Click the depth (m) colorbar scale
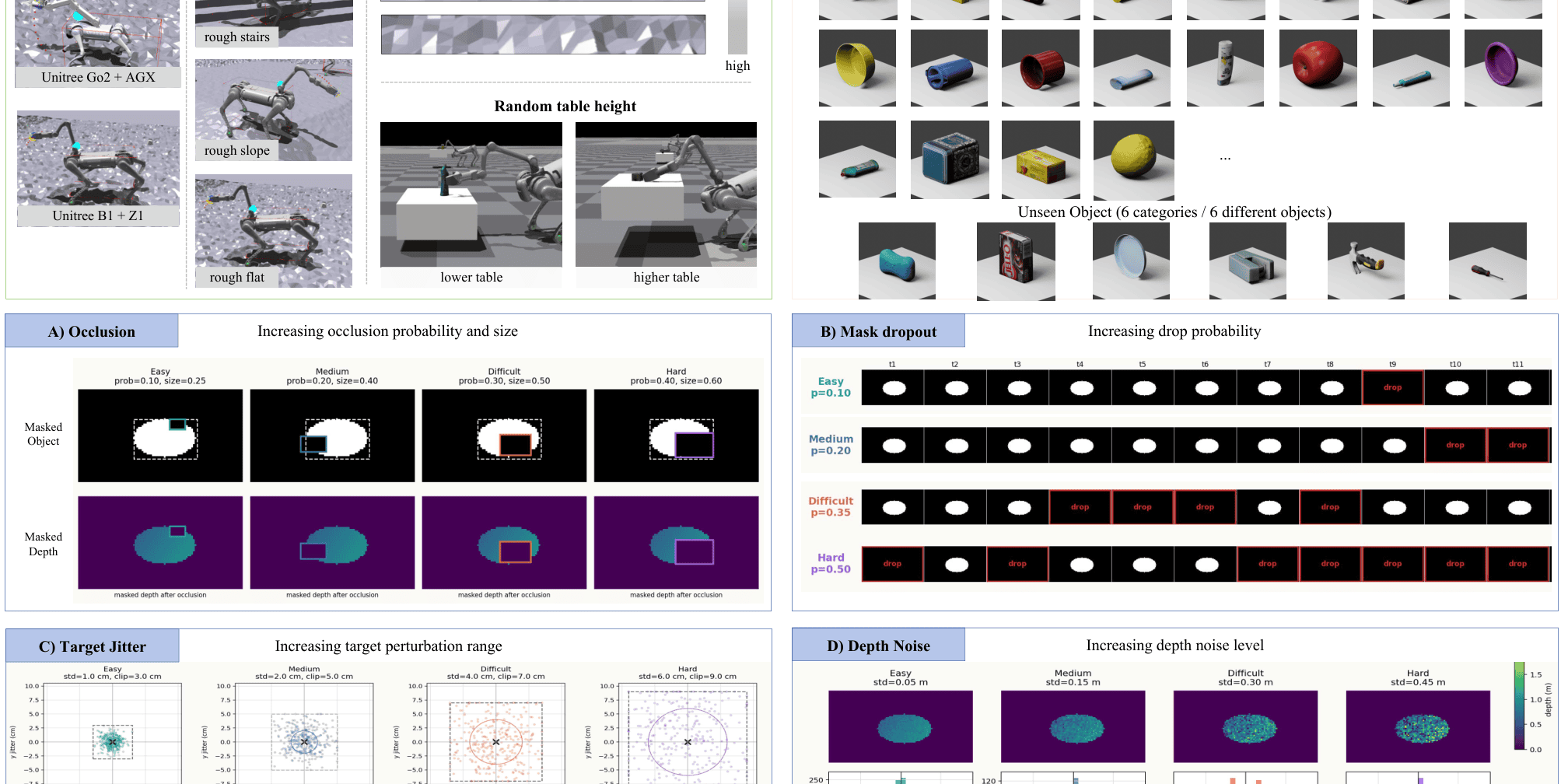Viewport: 1568px width, 784px height. click(x=1519, y=706)
